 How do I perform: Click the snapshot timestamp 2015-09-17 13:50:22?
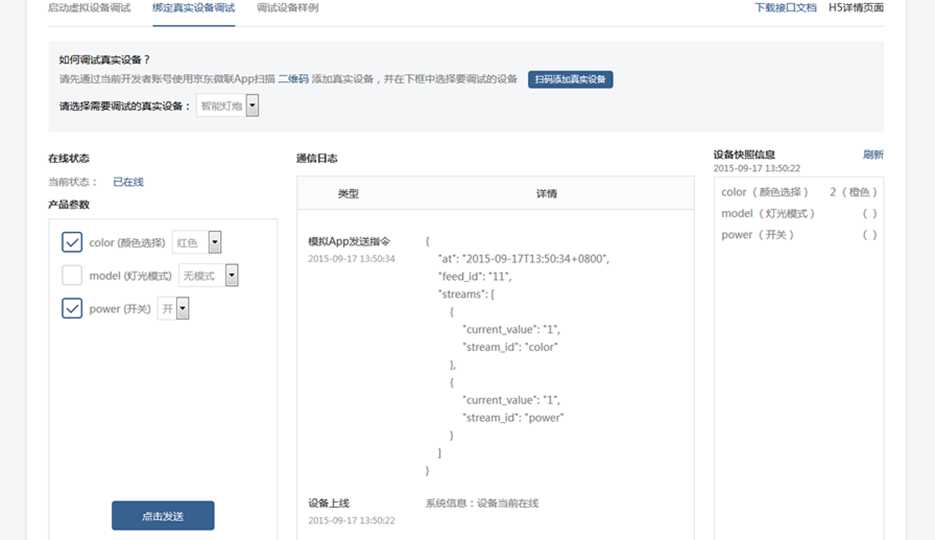(757, 169)
